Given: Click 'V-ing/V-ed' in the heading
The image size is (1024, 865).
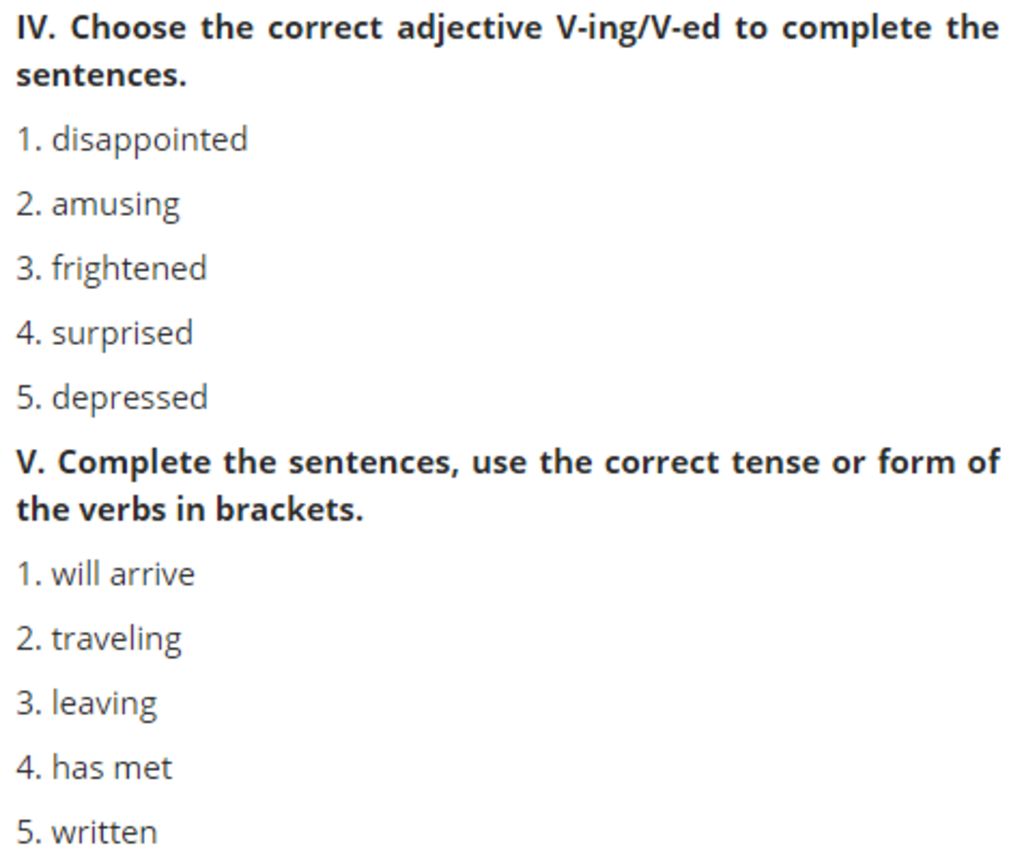Looking at the screenshot, I should [638, 29].
